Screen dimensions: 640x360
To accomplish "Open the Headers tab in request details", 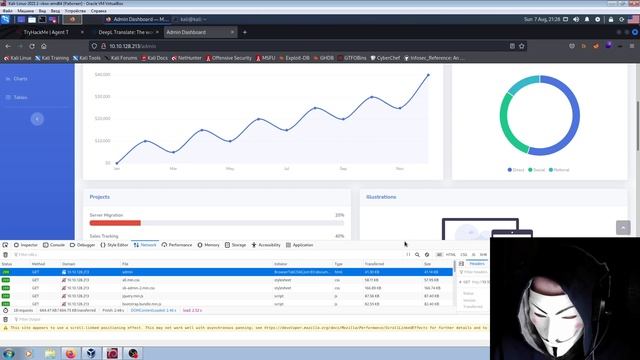I will [477, 264].
